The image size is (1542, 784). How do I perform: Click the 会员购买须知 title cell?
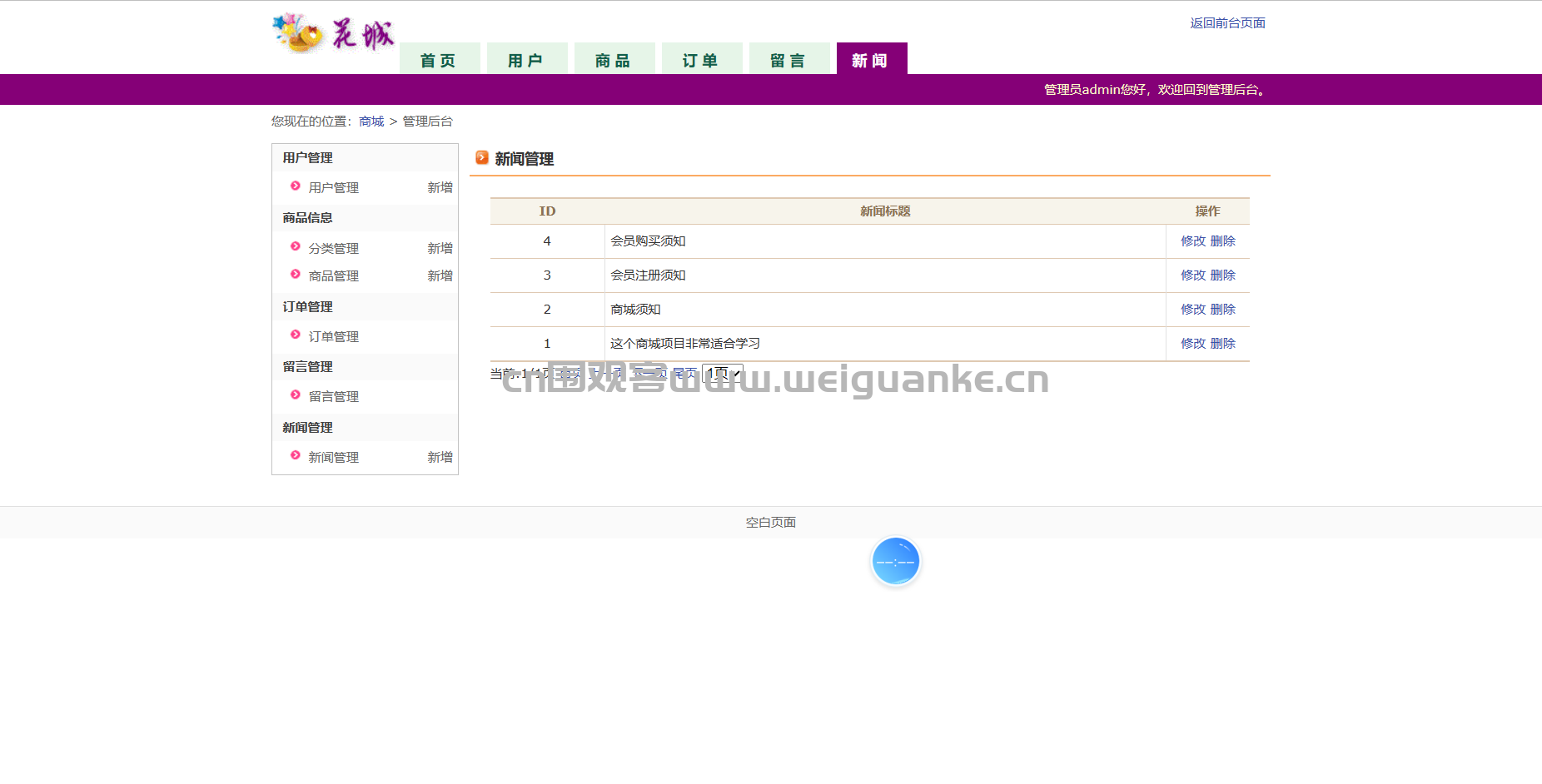pyautogui.click(x=885, y=241)
